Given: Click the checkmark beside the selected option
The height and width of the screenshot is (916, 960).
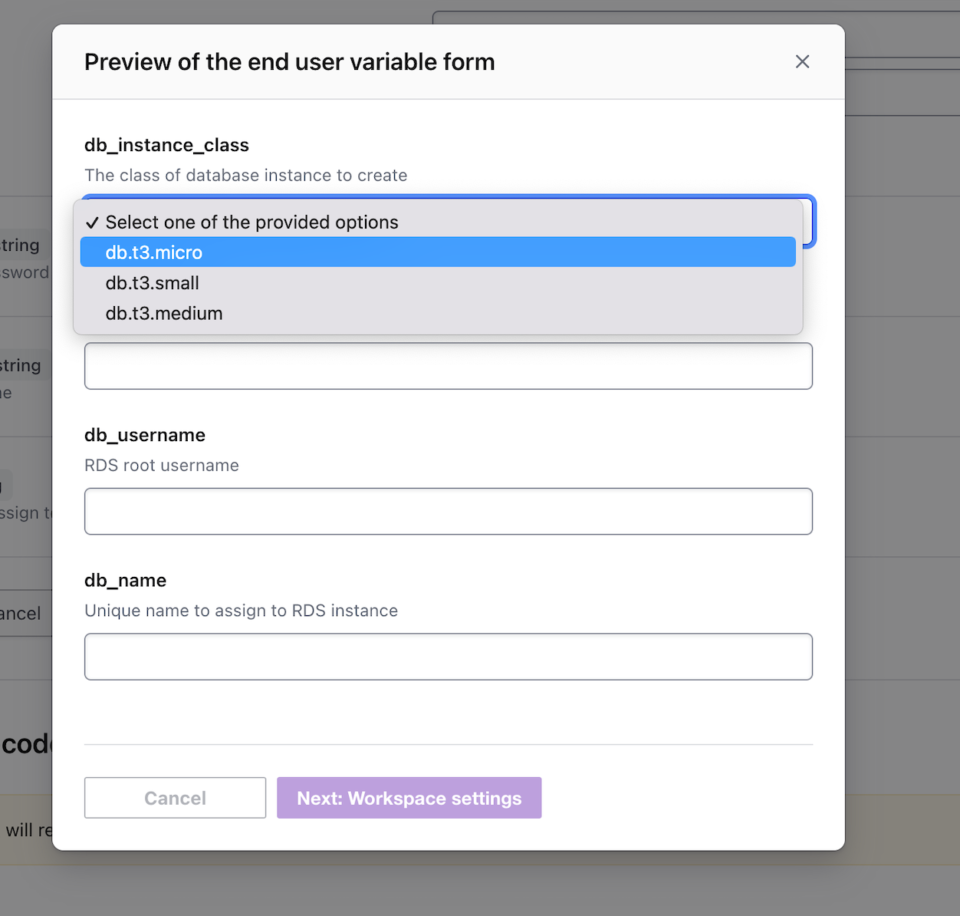Looking at the screenshot, I should tap(93, 222).
